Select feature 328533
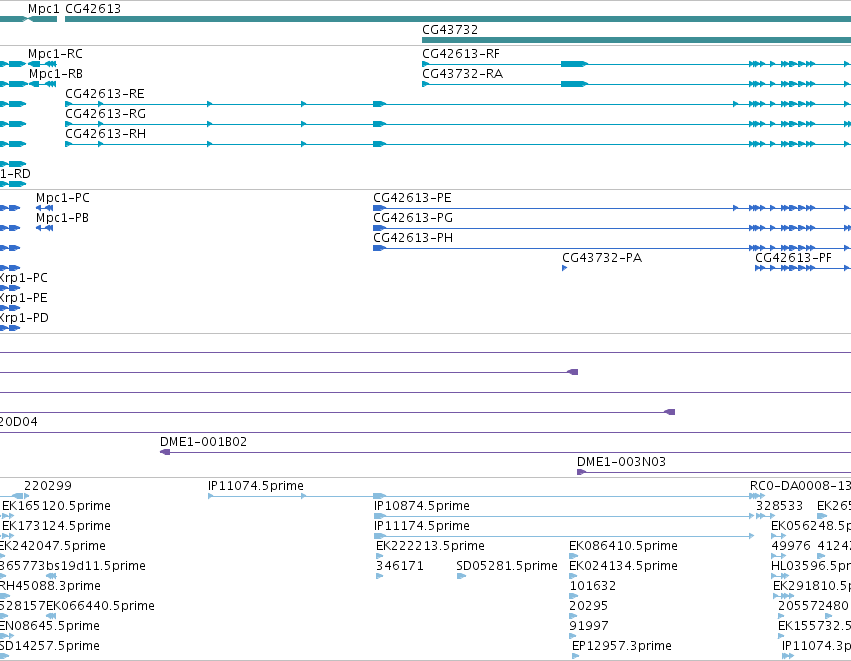 [x=779, y=506]
